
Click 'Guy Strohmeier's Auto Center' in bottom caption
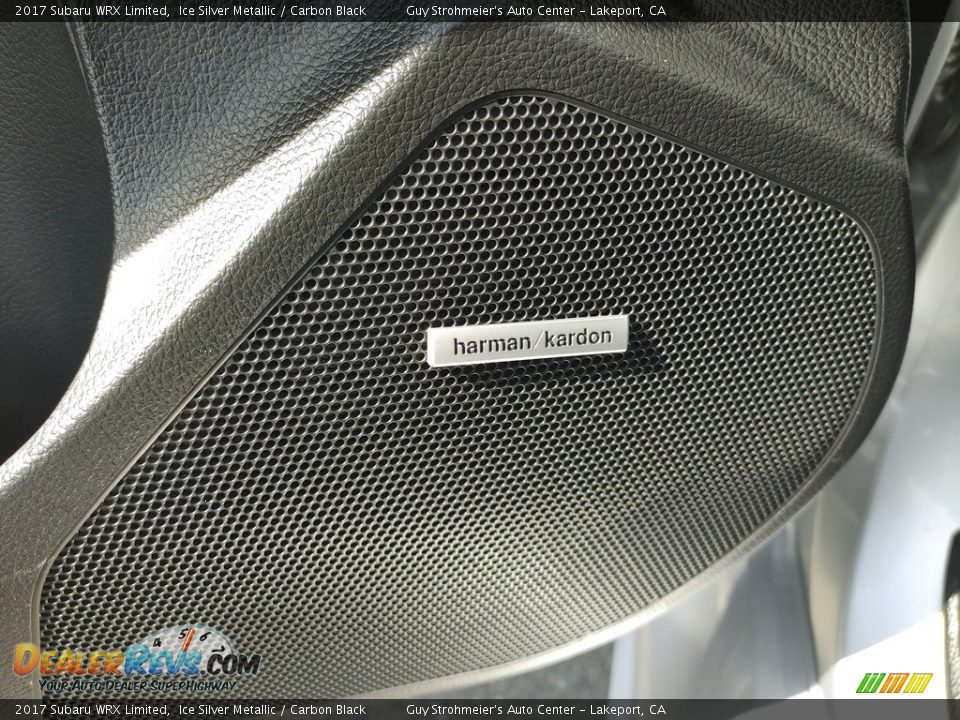pyautogui.click(x=490, y=710)
